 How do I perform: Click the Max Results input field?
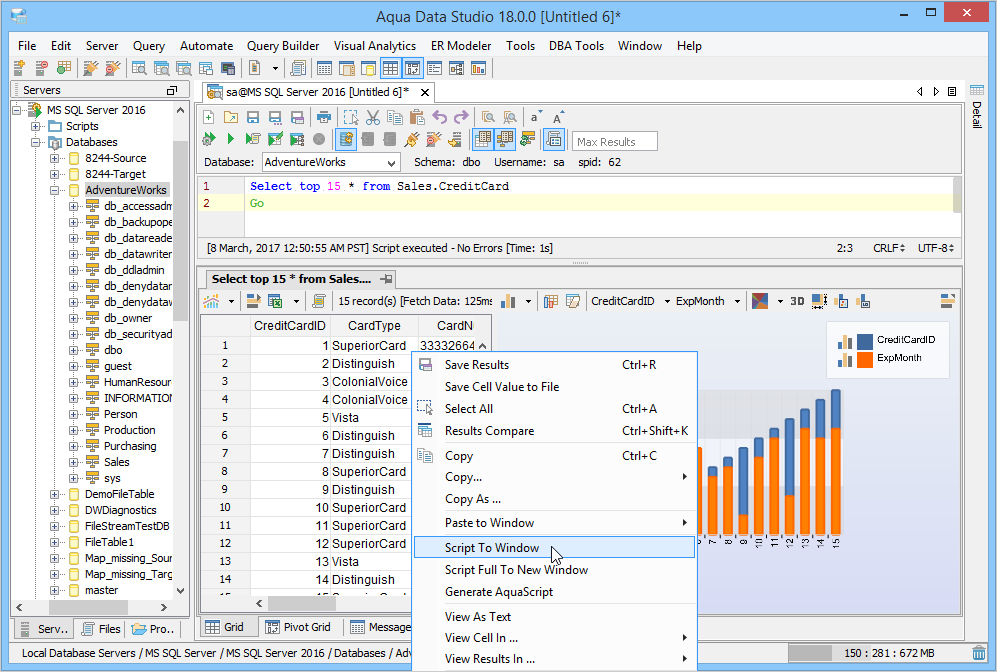(615, 142)
